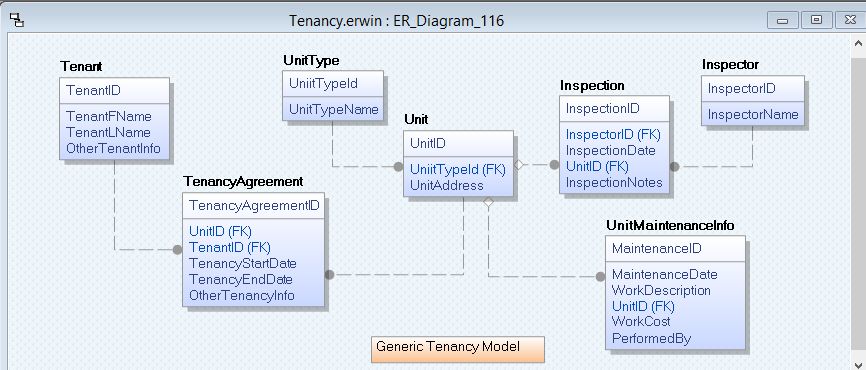The image size is (866, 370).
Task: Select the UnitType entity title
Action: pyautogui.click(x=311, y=60)
